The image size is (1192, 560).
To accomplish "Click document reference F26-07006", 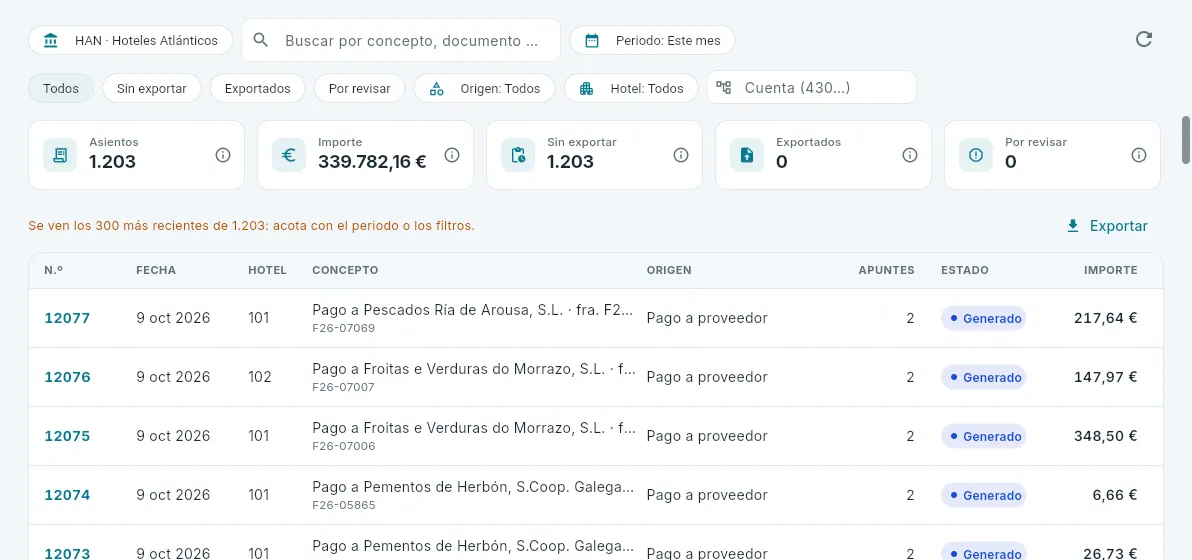I will 344,446.
